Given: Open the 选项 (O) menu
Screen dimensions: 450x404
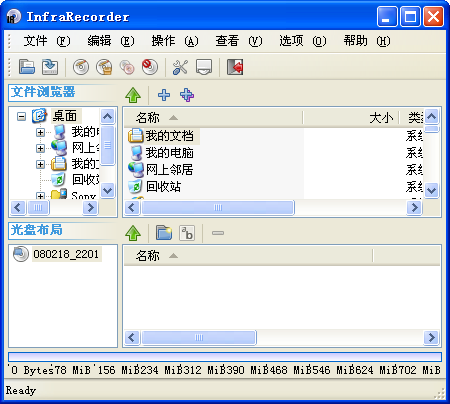Looking at the screenshot, I should click(303, 41).
